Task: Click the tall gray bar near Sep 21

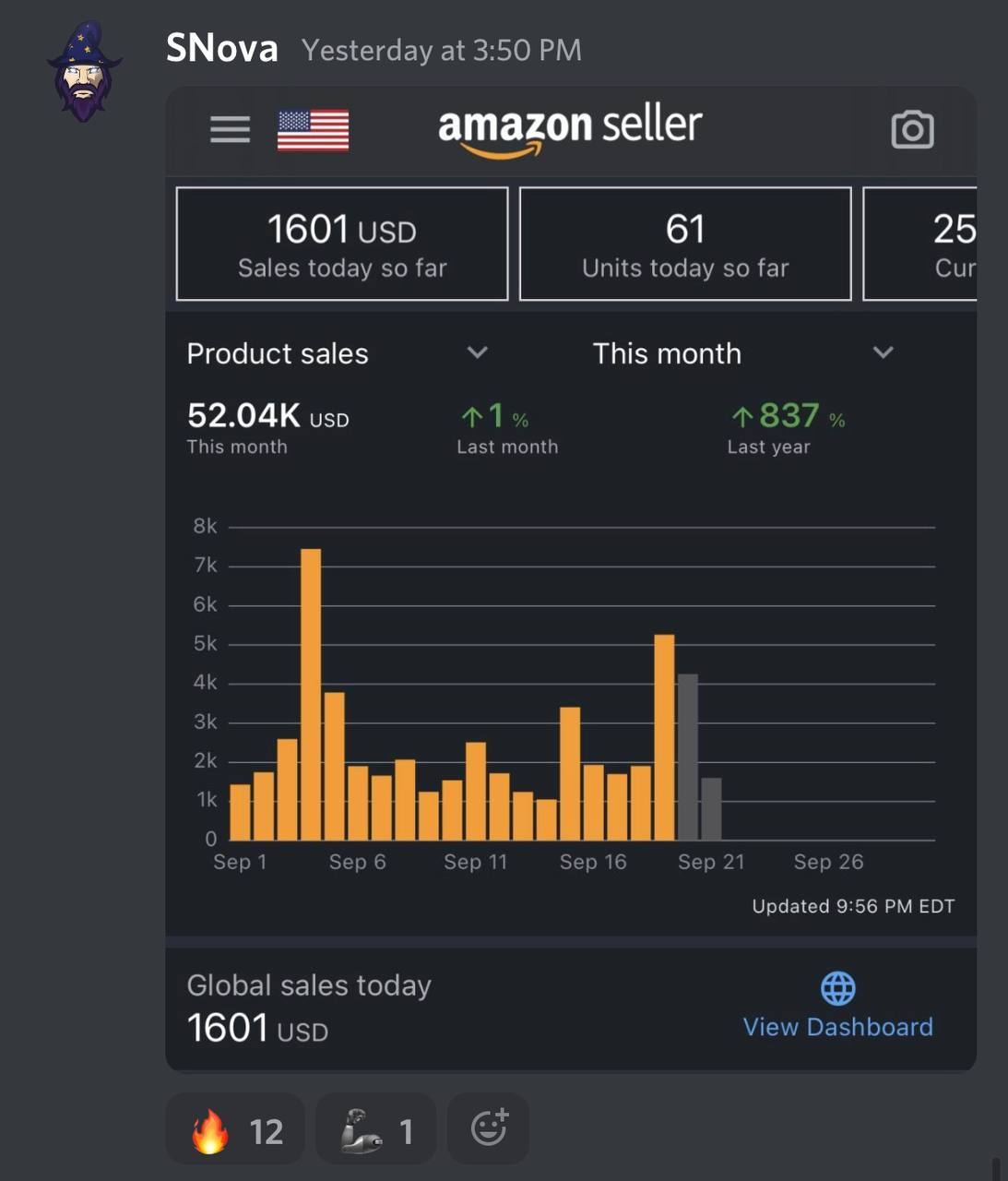Action: pos(687,757)
